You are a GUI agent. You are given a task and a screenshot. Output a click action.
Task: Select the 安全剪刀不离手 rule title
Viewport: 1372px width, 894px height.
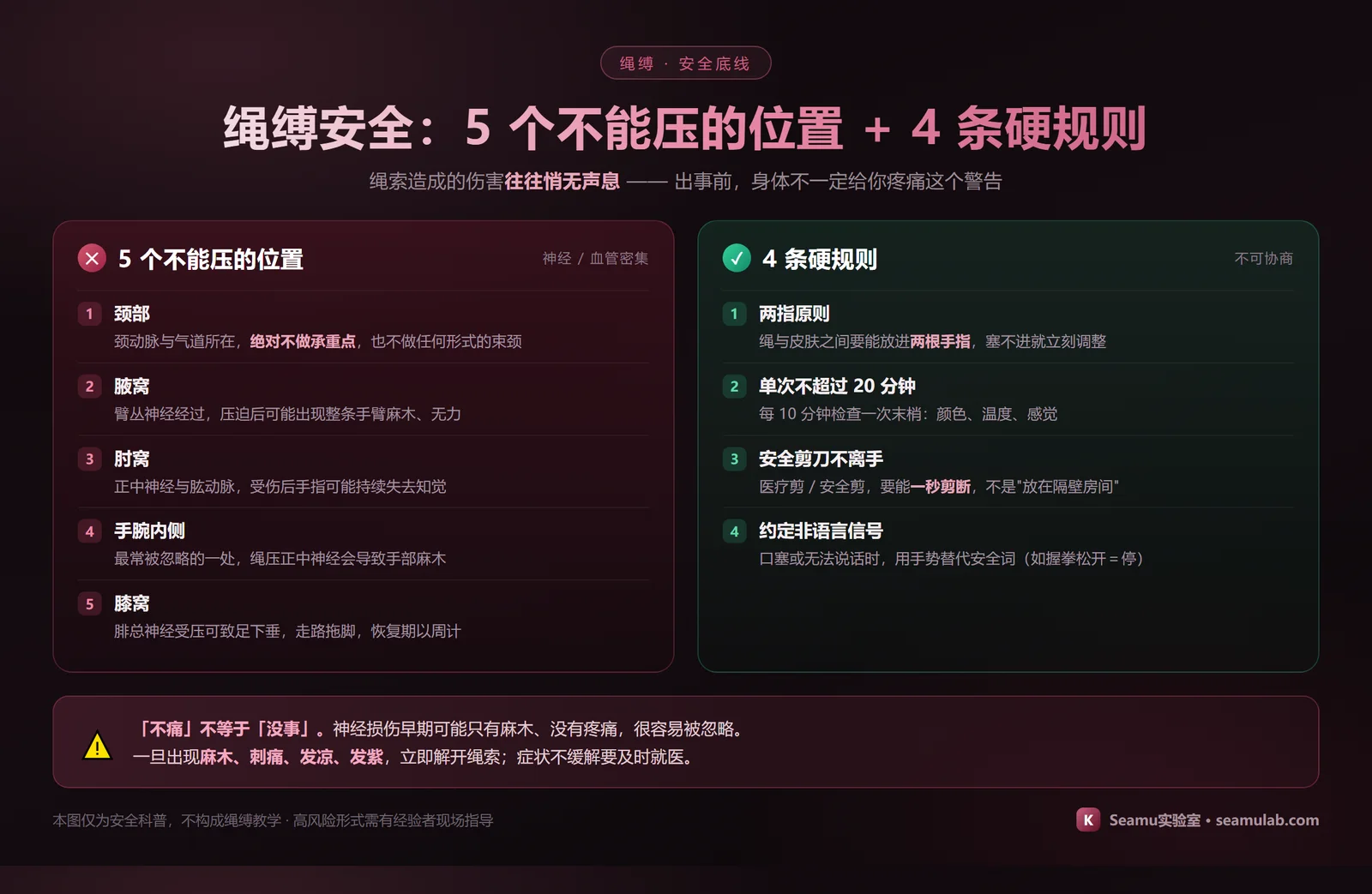point(821,459)
